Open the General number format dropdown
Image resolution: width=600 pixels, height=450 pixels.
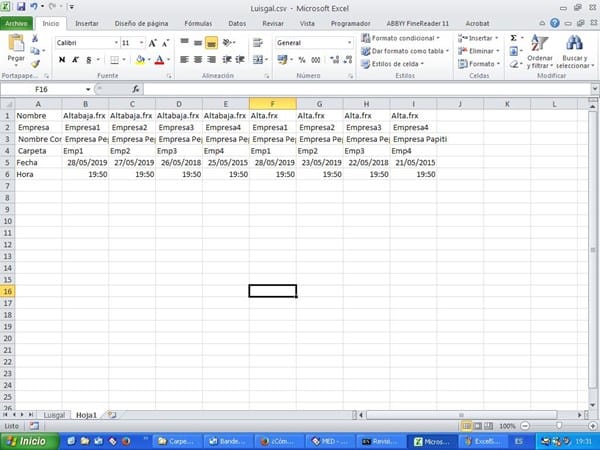(x=349, y=43)
